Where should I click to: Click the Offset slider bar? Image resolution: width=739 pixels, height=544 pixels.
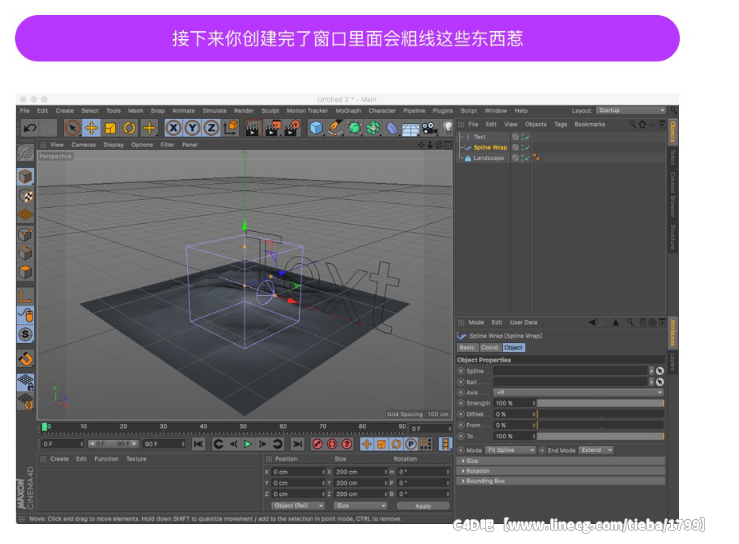[x=600, y=414]
